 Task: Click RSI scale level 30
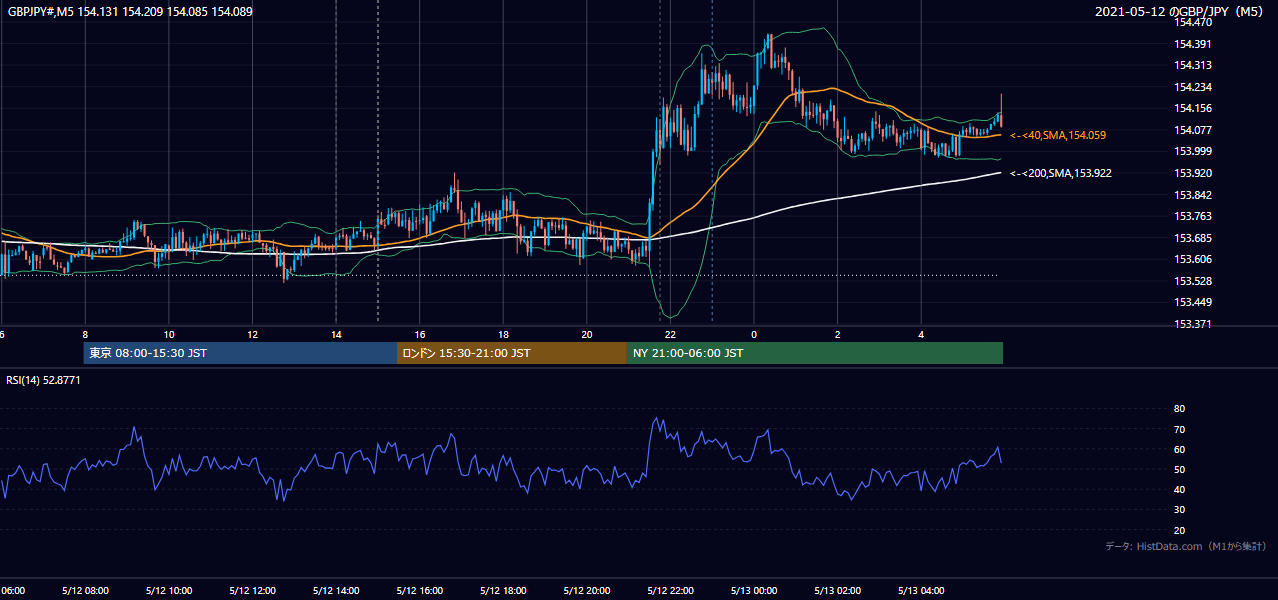click(1179, 510)
